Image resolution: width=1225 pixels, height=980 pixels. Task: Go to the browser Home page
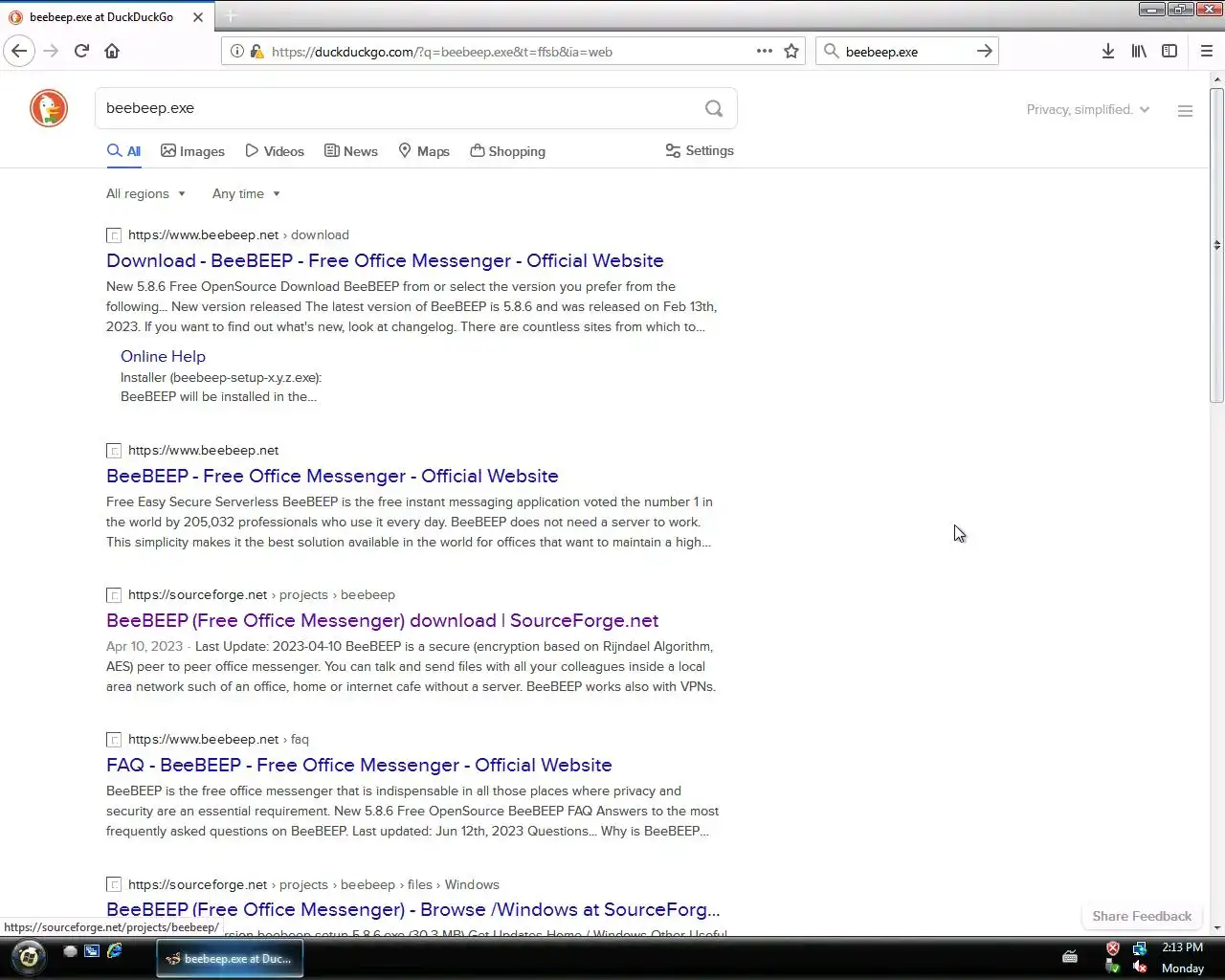112,51
